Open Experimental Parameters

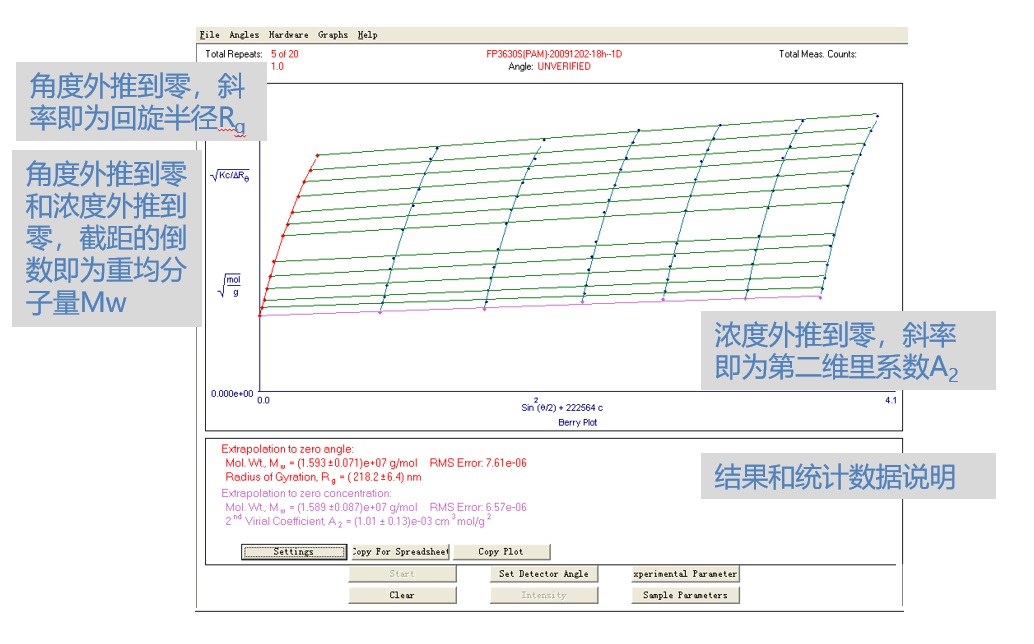(x=685, y=574)
